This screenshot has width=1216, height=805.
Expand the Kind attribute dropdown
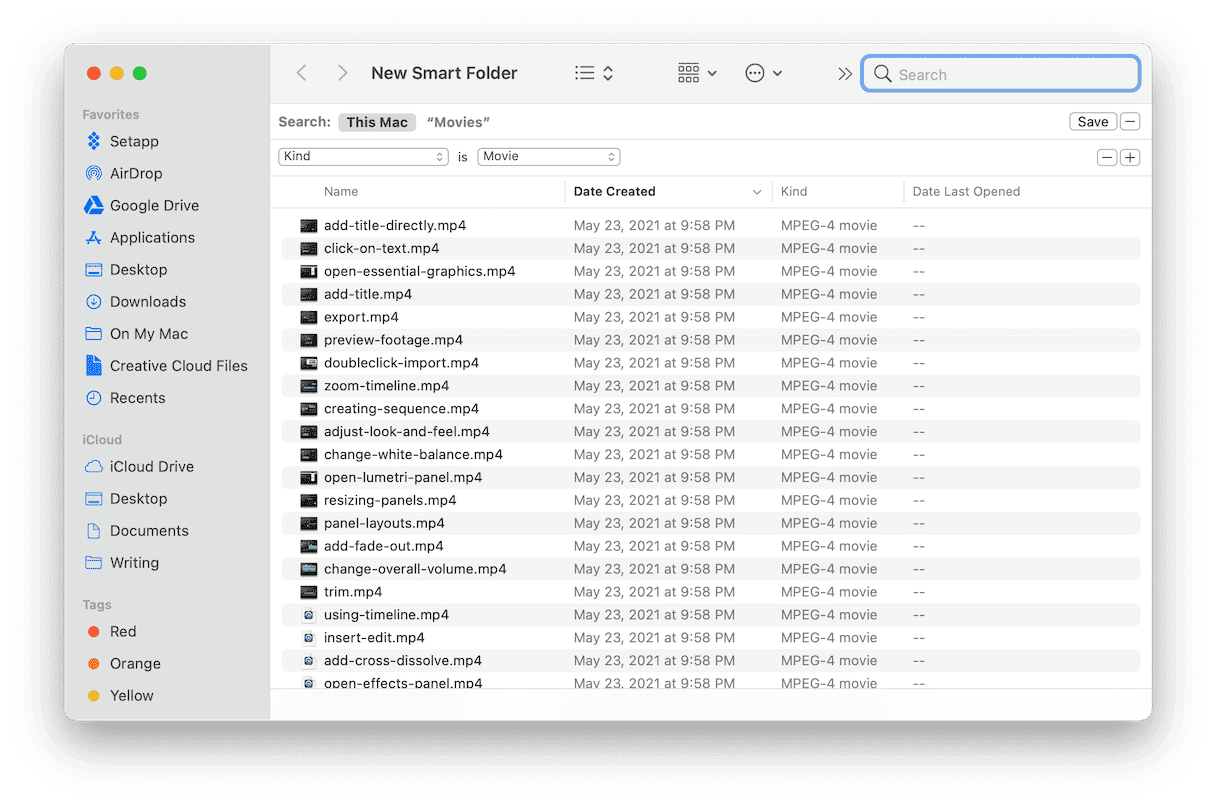[x=364, y=157]
